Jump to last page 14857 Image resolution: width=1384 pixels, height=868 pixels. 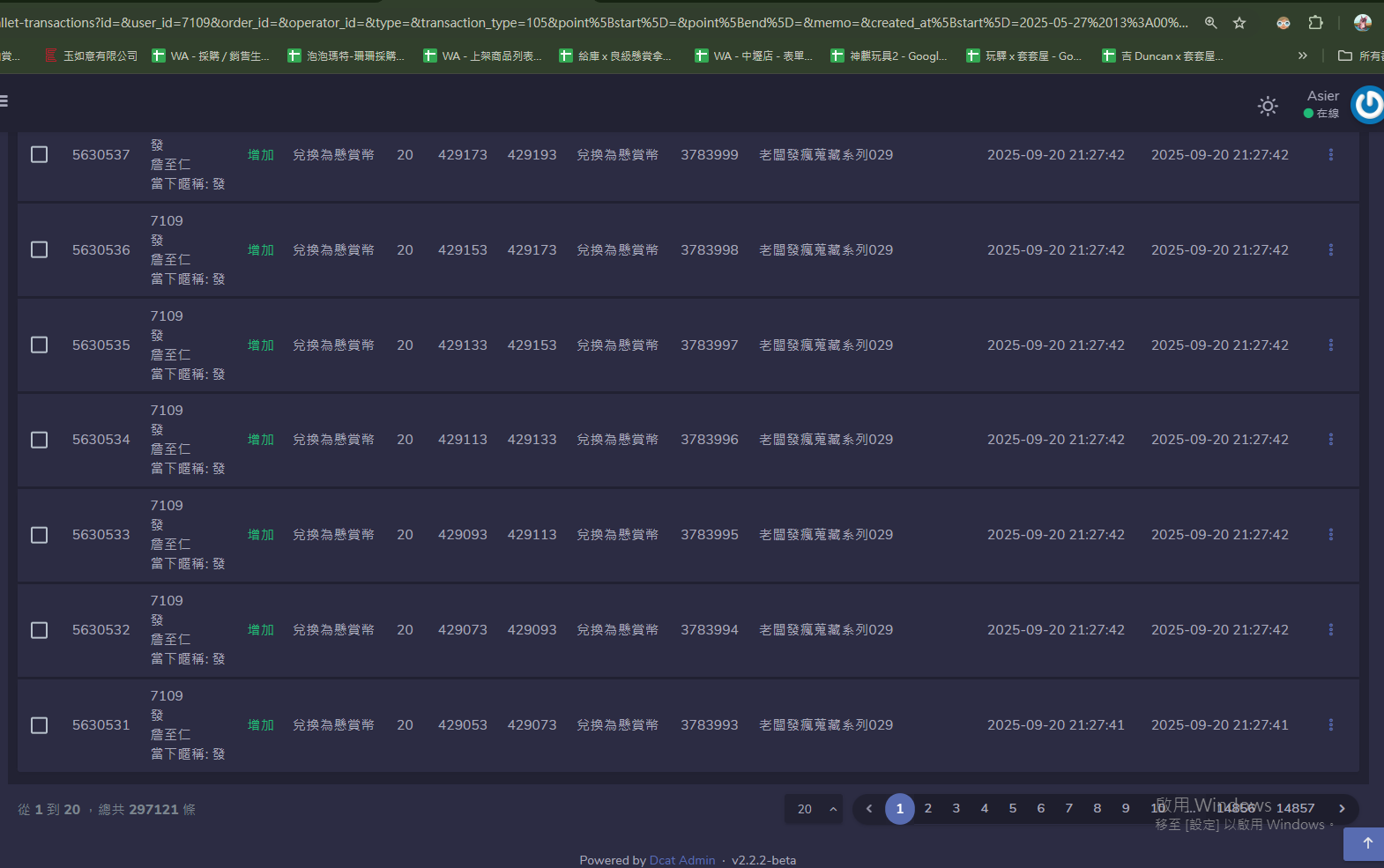pos(1295,808)
